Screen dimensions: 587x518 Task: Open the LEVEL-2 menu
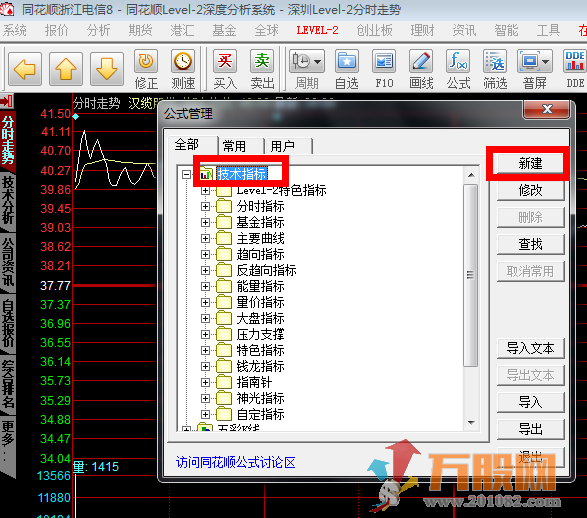click(x=317, y=30)
